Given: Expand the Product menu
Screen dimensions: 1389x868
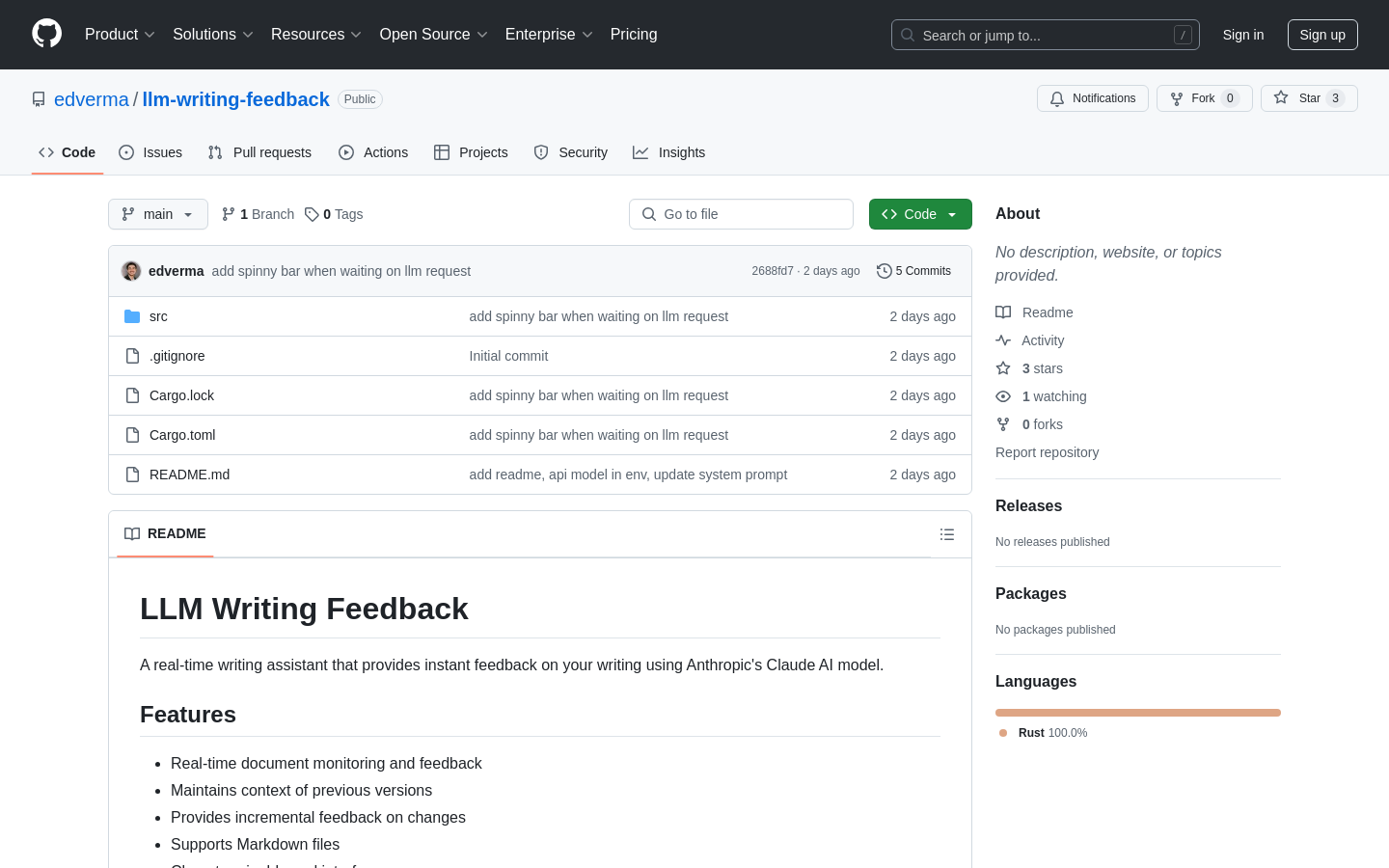Looking at the screenshot, I should click(120, 35).
